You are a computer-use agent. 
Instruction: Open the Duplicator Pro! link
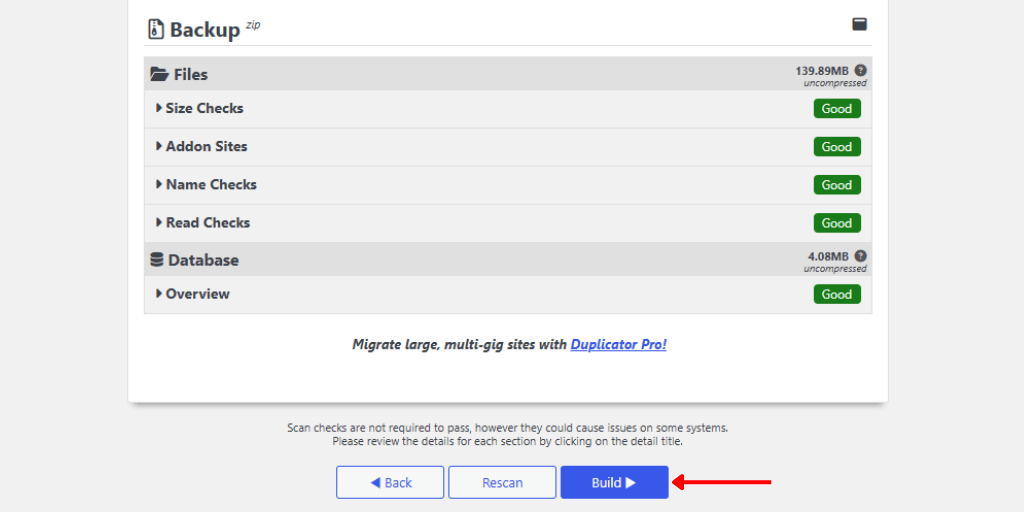pyautogui.click(x=618, y=344)
